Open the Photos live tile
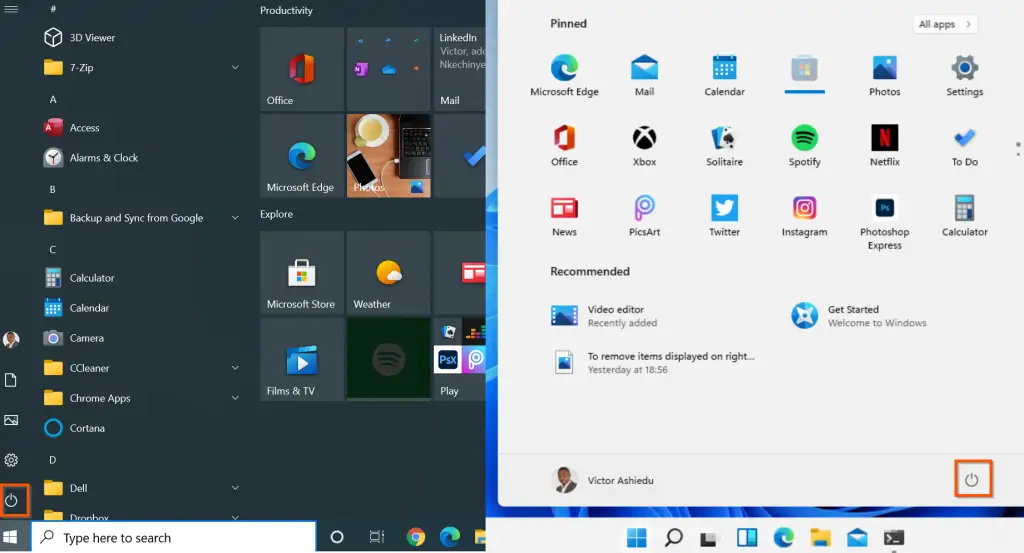 pyautogui.click(x=389, y=155)
